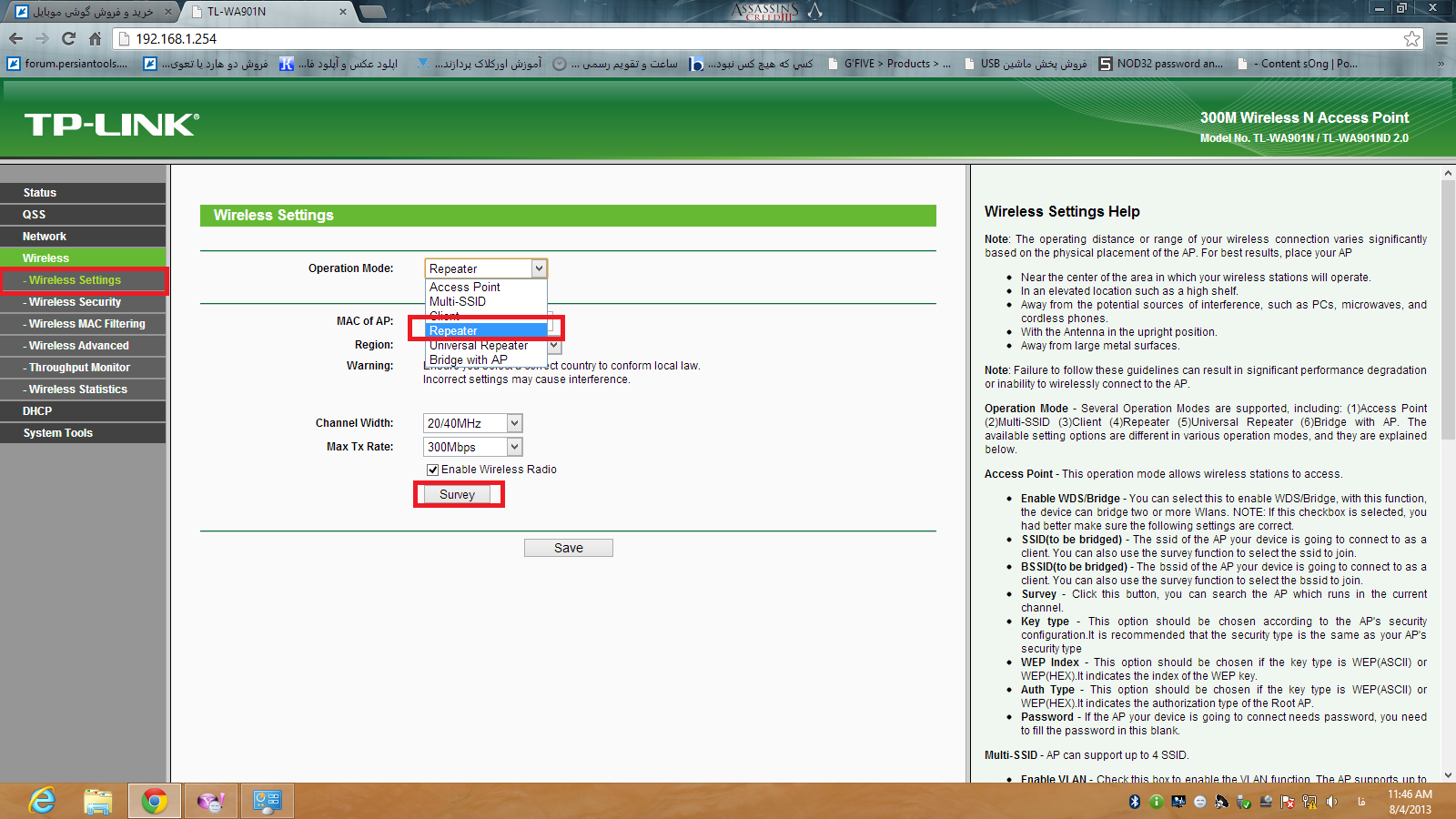
Task: Open the QSS menu
Action: tap(83, 215)
